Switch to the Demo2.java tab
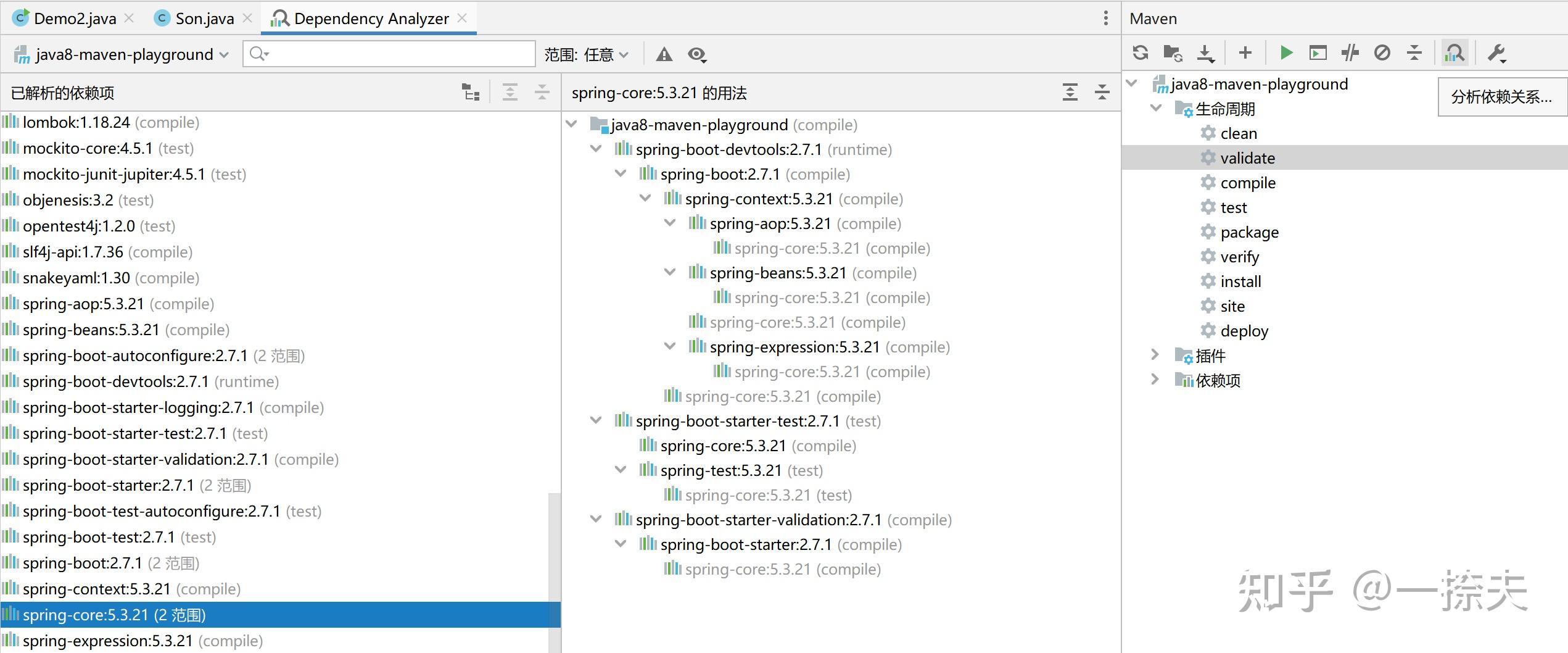Viewport: 1568px width, 653px height. point(74,18)
